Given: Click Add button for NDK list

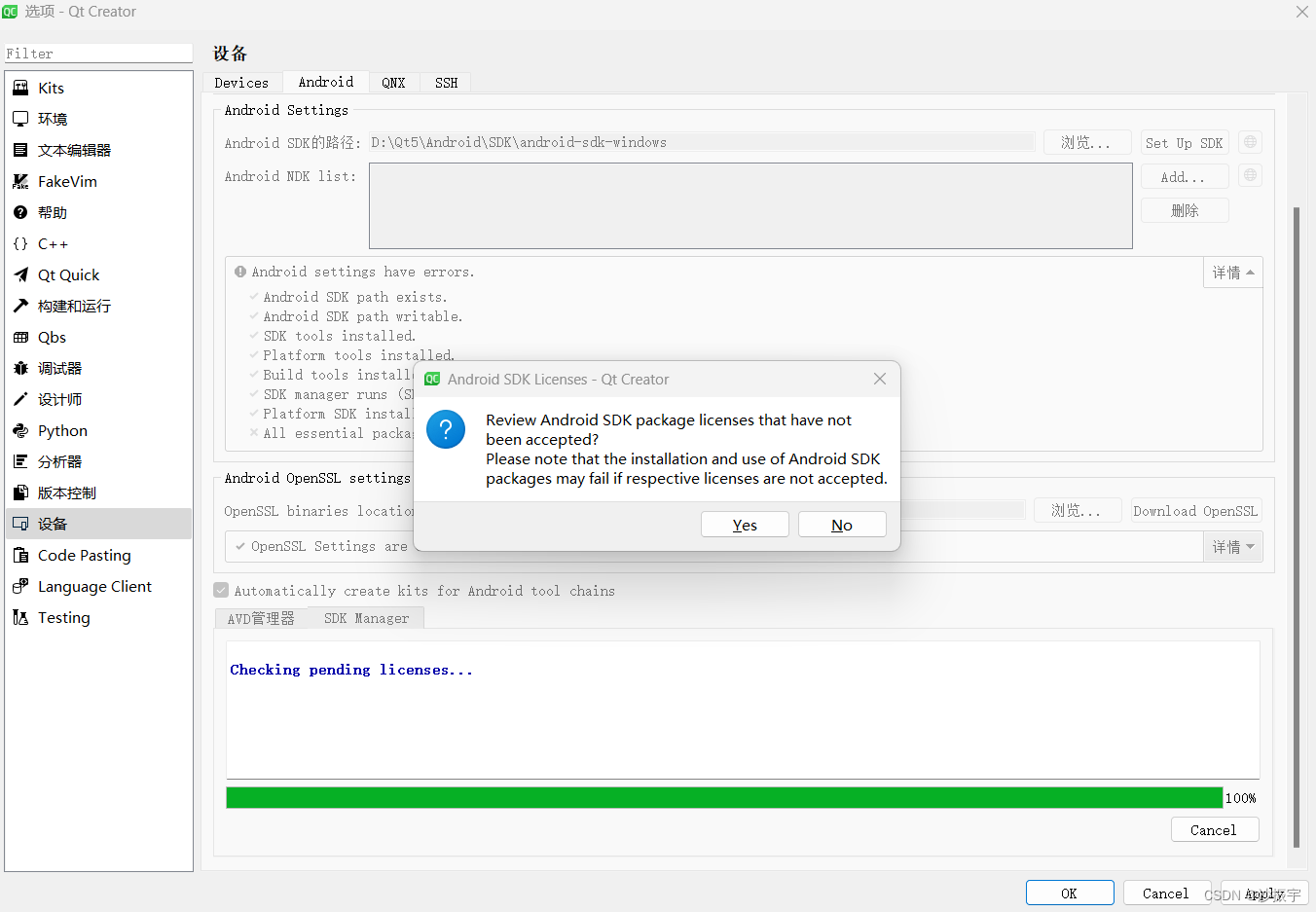Looking at the screenshot, I should 1185,176.
